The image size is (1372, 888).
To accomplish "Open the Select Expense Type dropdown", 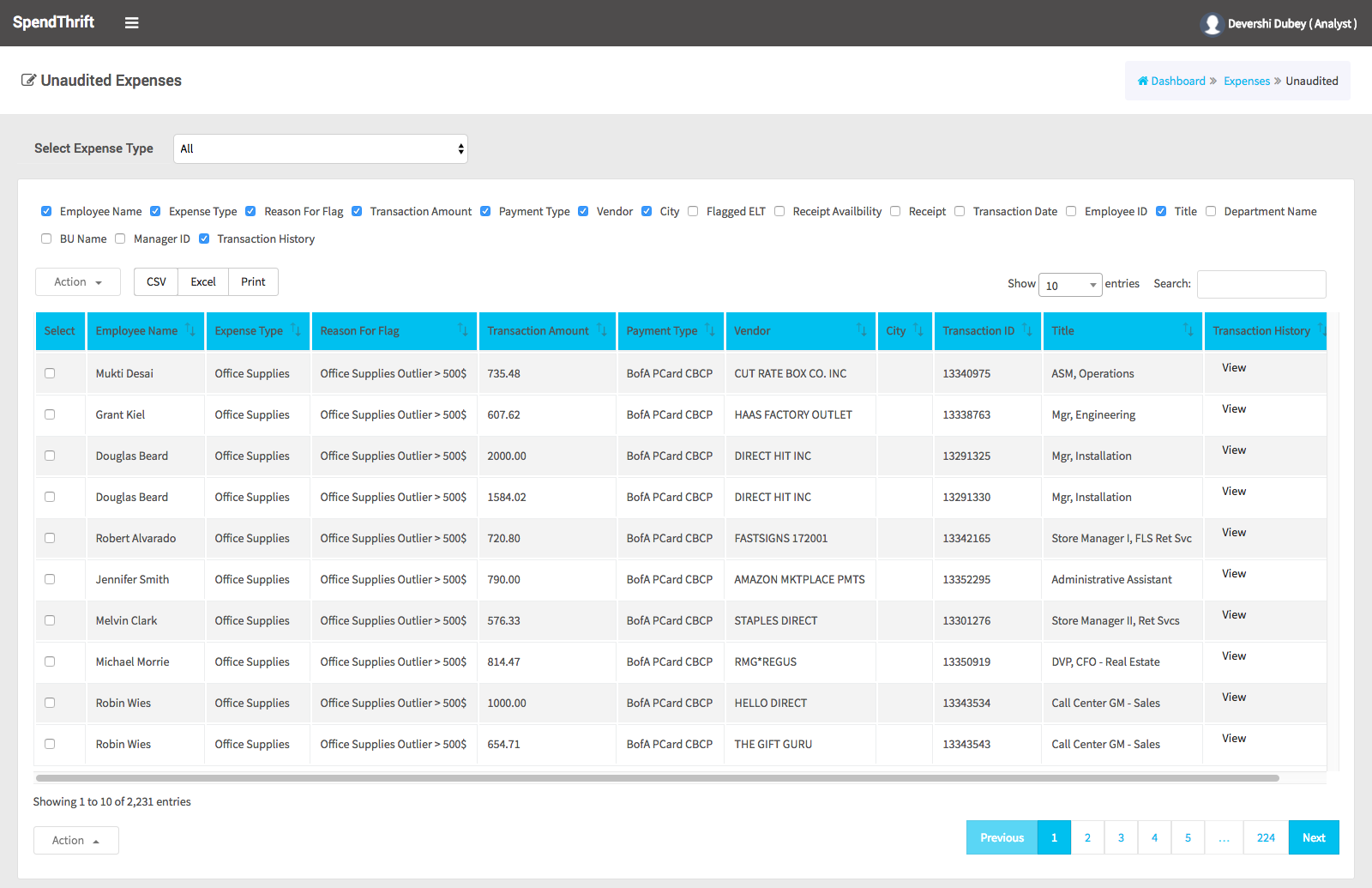I will [321, 148].
